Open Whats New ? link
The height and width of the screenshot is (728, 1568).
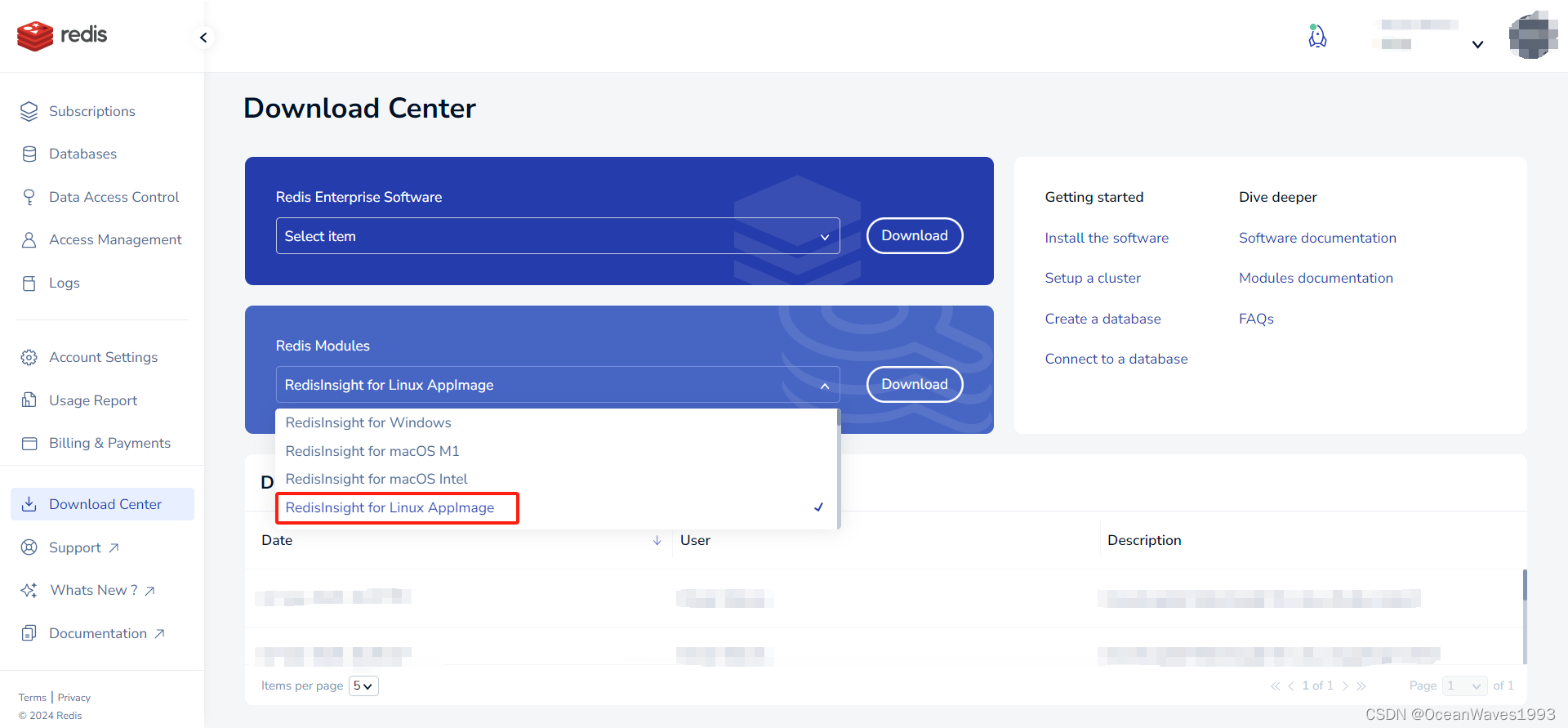pyautogui.click(x=102, y=590)
